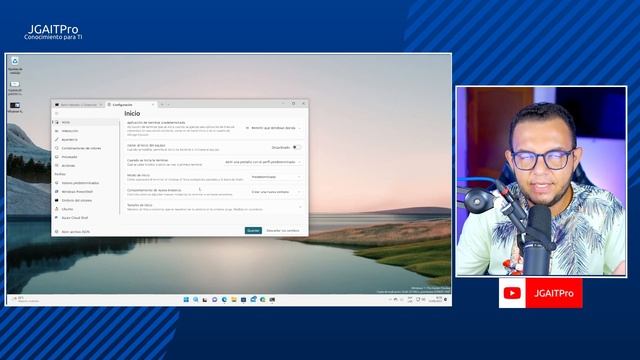Minimize the Terminal window

point(283,104)
